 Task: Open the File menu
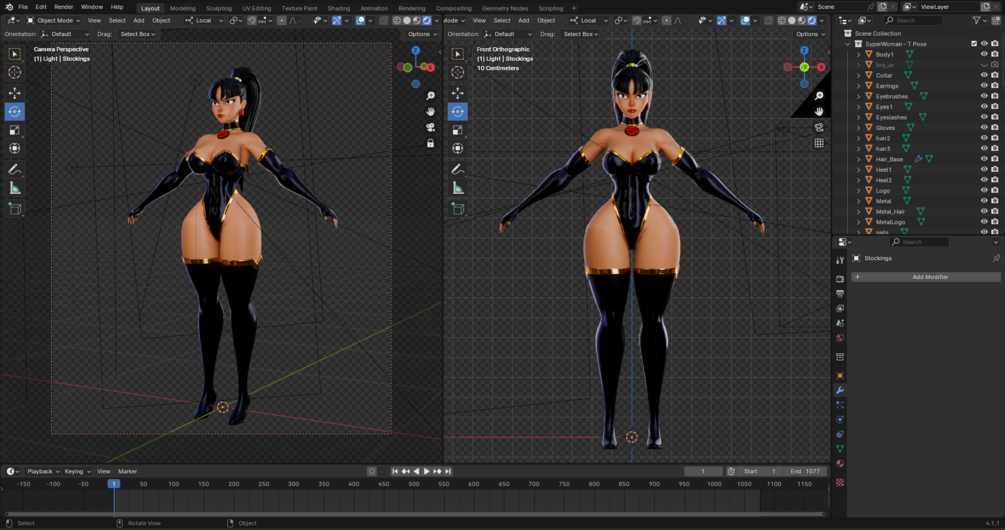pyautogui.click(x=23, y=7)
